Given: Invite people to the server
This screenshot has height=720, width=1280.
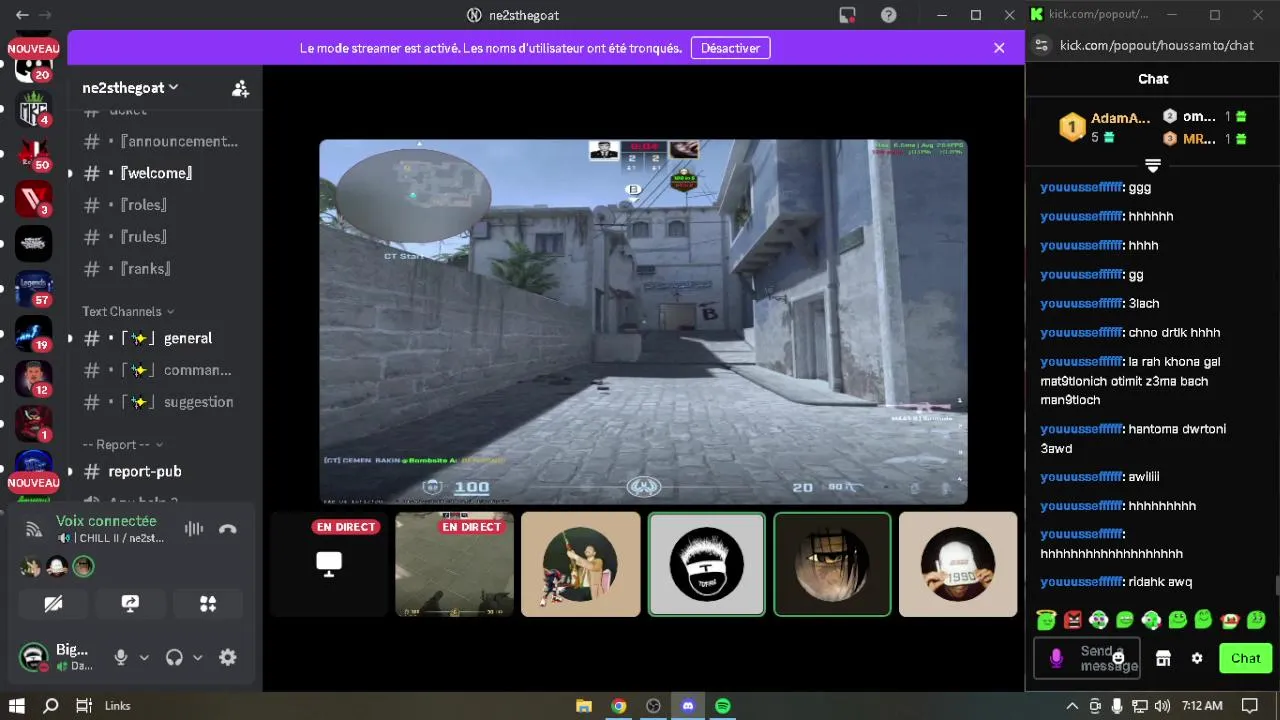Looking at the screenshot, I should click(240, 89).
